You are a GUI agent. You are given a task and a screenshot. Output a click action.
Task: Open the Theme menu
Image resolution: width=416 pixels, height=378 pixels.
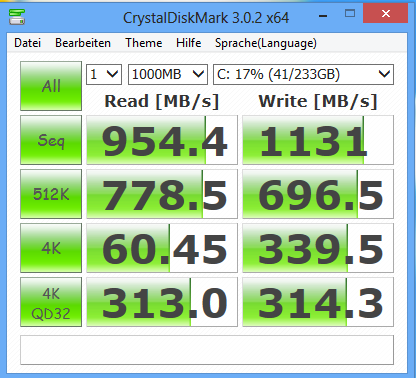click(144, 43)
